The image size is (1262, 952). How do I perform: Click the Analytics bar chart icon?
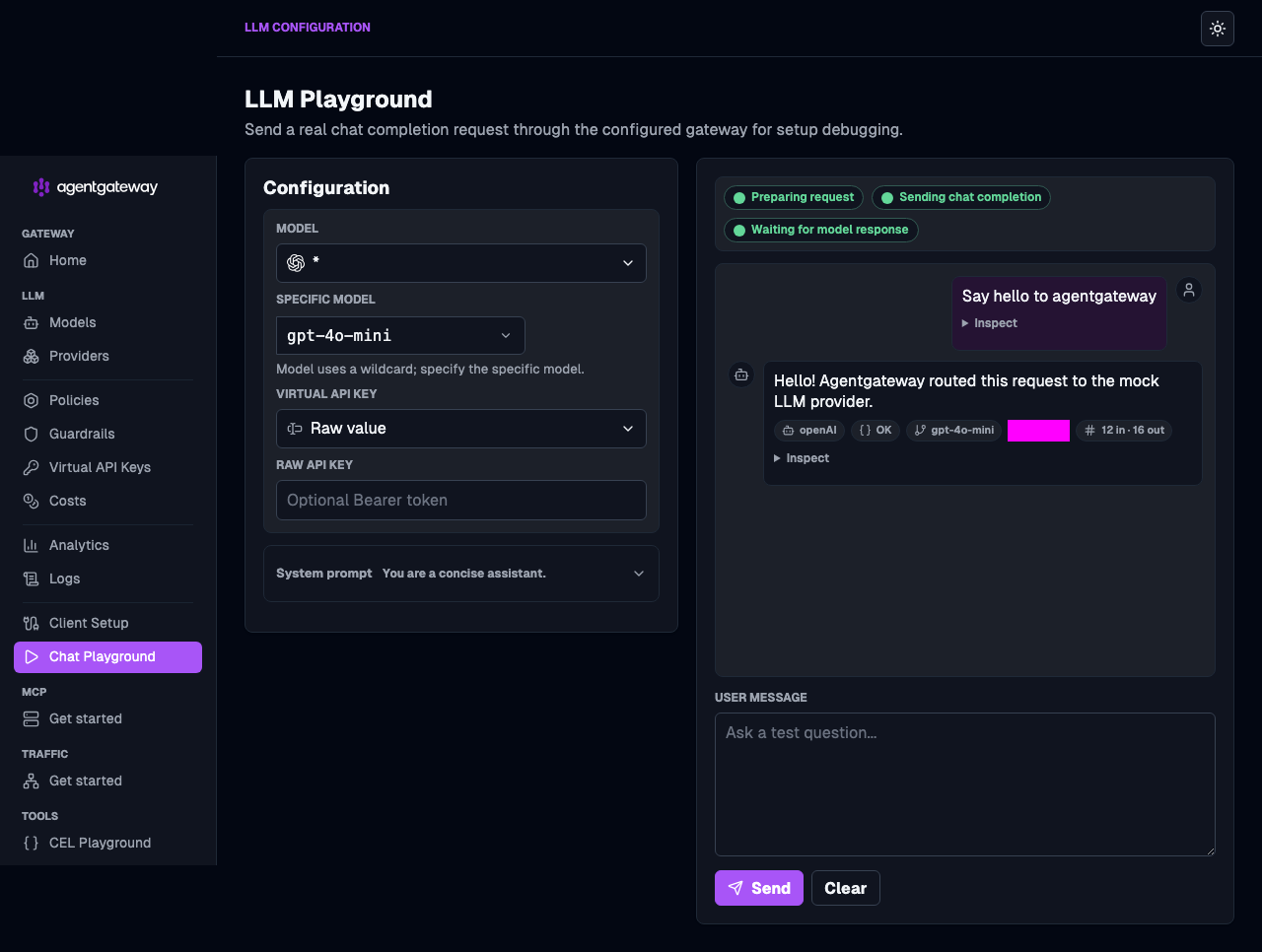coord(31,545)
